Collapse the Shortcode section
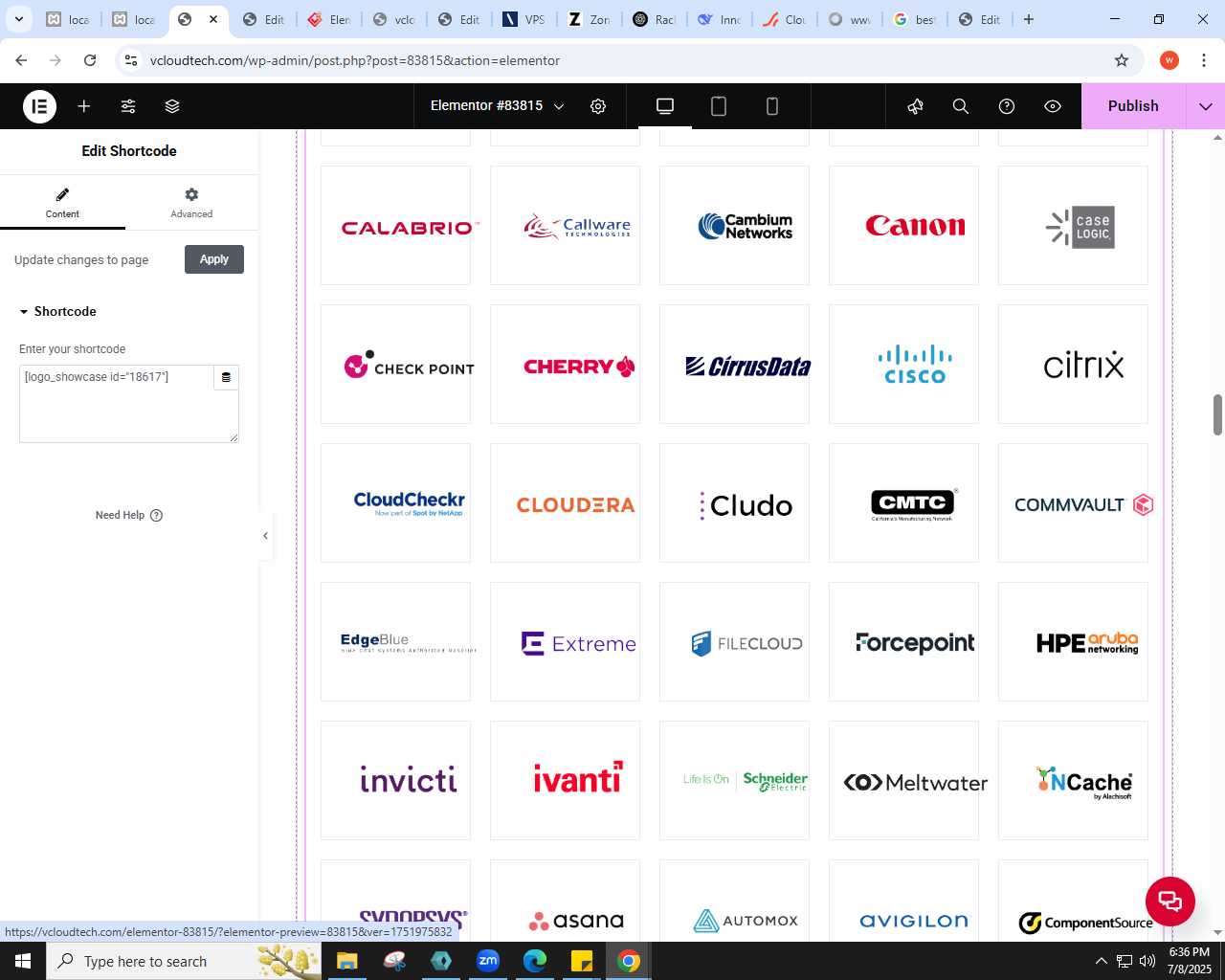 57,311
